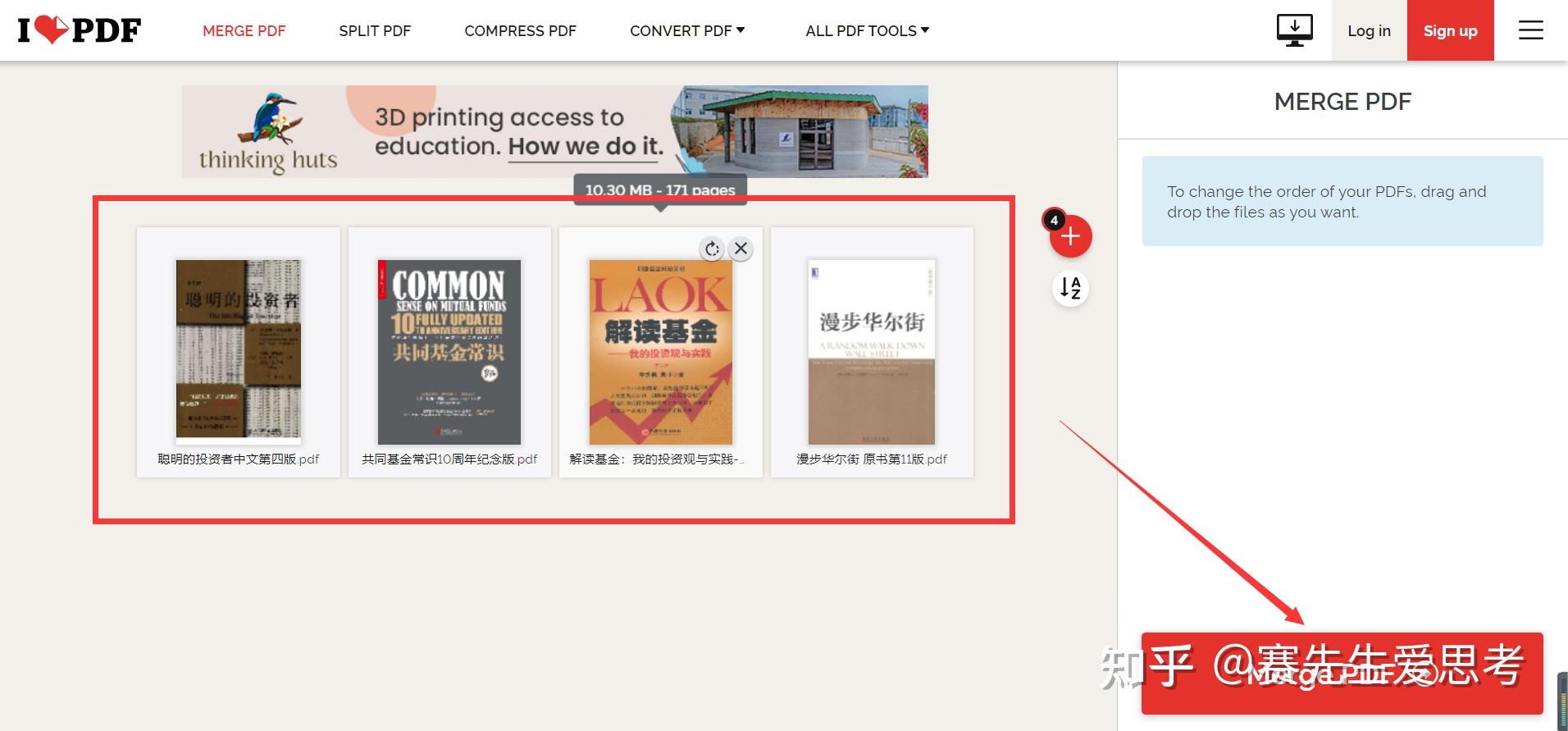The image size is (1568, 731).
Task: Select the 聪明的投资者 PDF thumbnail
Action: coord(239,352)
